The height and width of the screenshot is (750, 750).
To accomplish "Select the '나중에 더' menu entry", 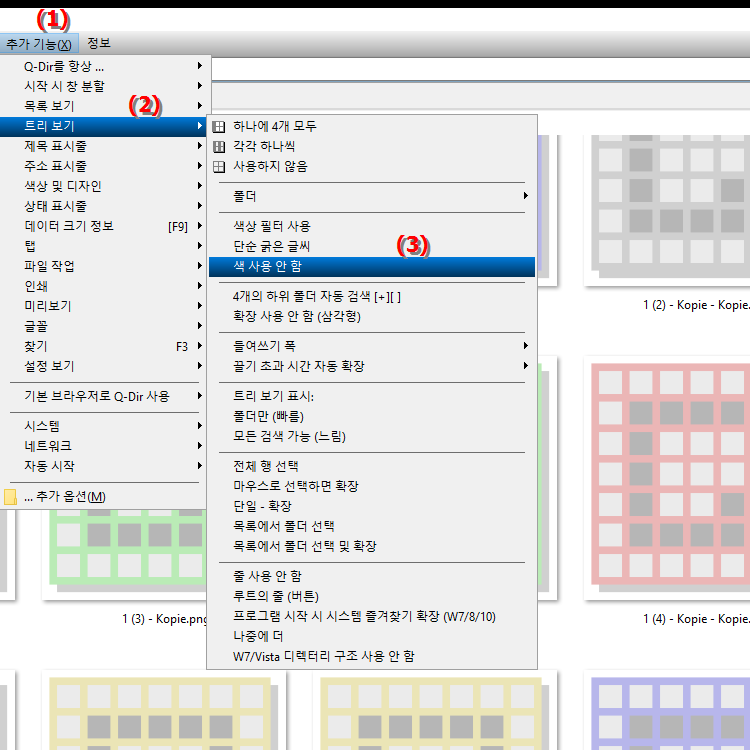I will pyautogui.click(x=372, y=636).
